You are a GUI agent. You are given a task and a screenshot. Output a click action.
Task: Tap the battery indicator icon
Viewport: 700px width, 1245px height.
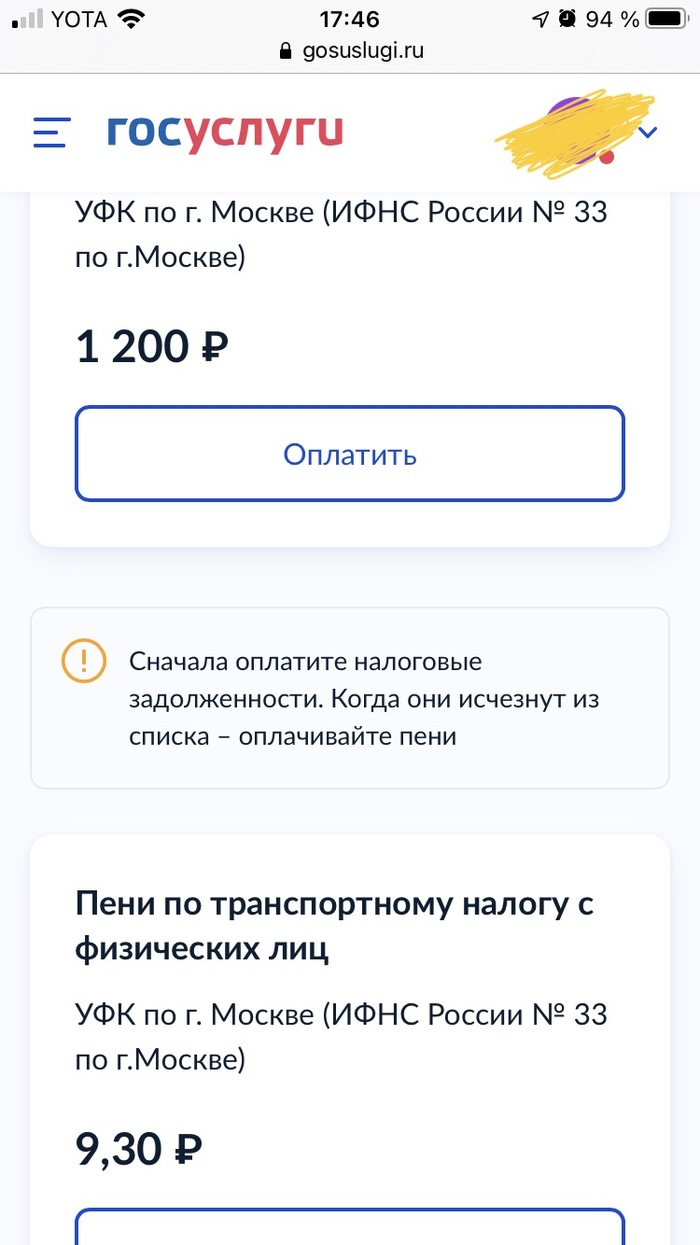670,19
